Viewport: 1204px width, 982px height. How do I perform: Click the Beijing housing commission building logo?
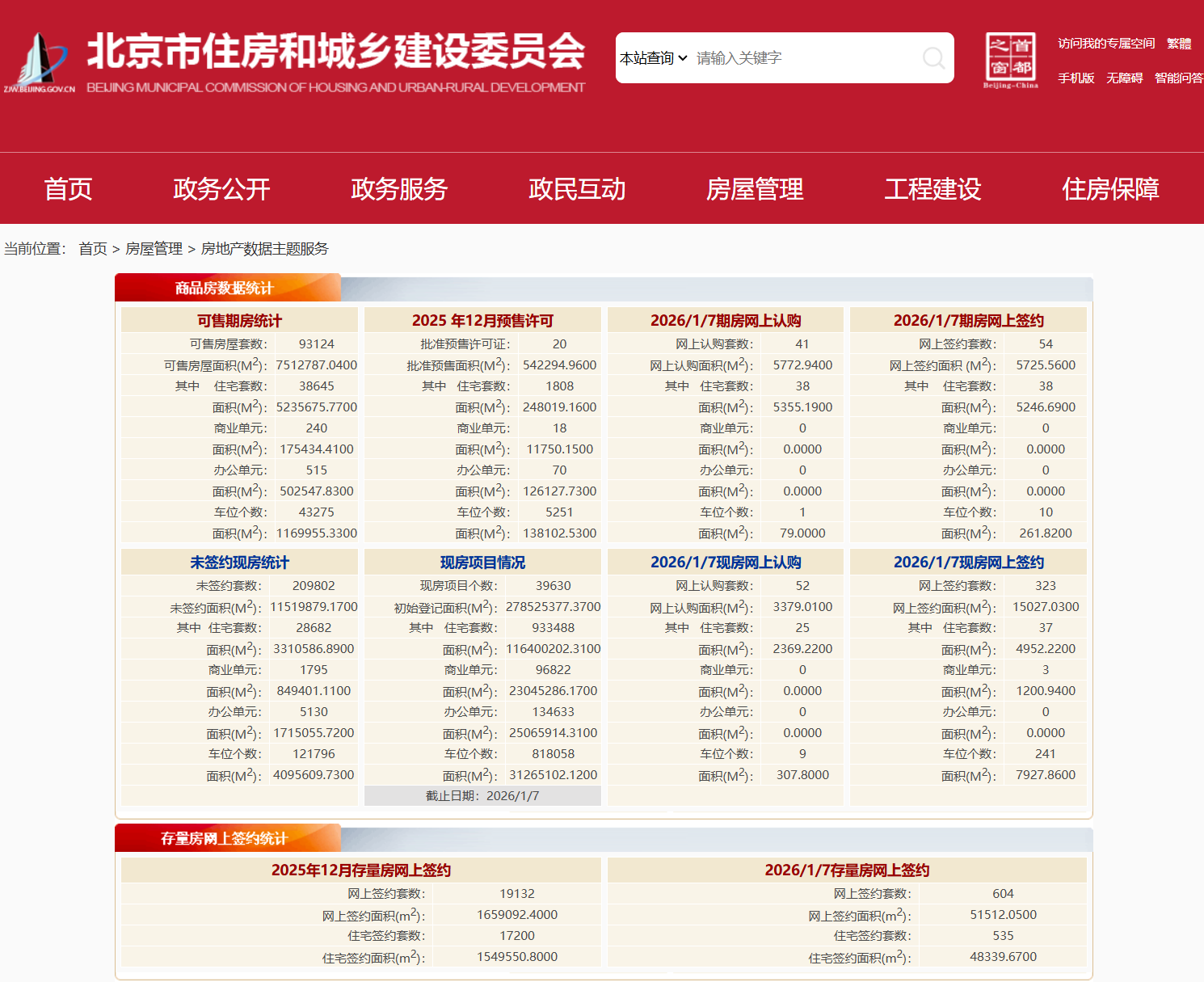[39, 63]
